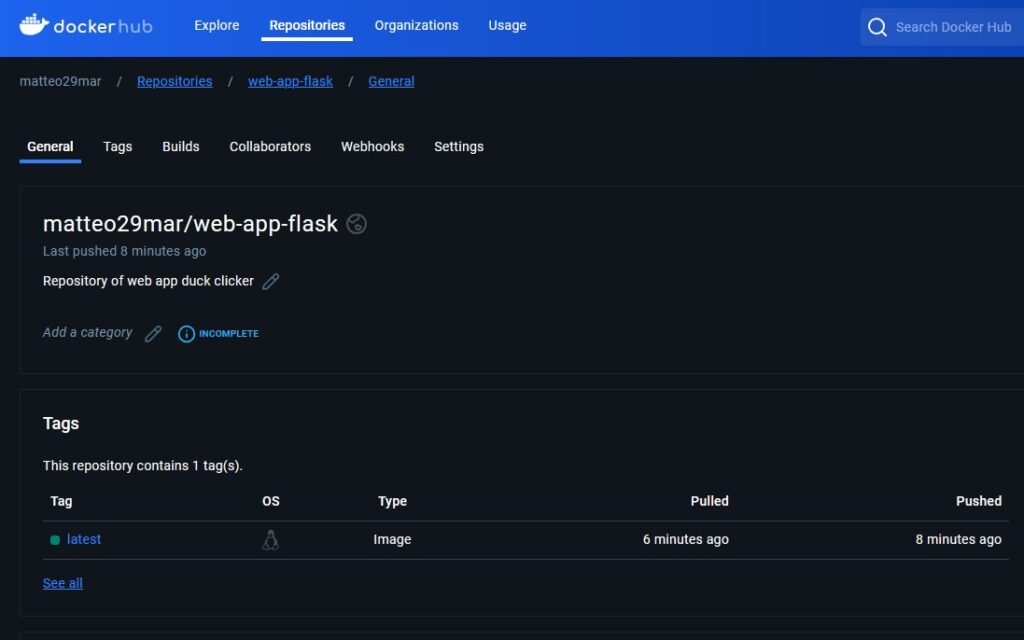1024x640 pixels.
Task: Open the Webhooks tab
Action: [x=372, y=147]
